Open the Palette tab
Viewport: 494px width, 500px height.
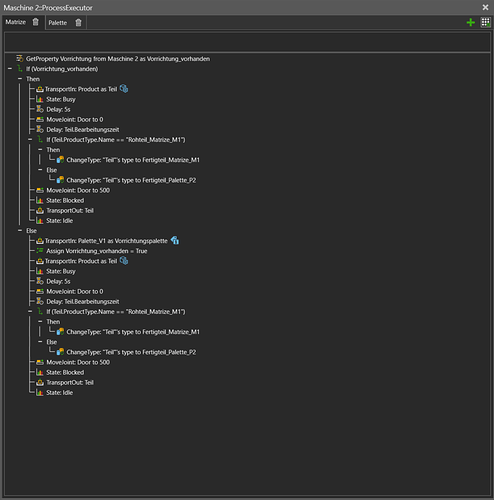click(58, 23)
